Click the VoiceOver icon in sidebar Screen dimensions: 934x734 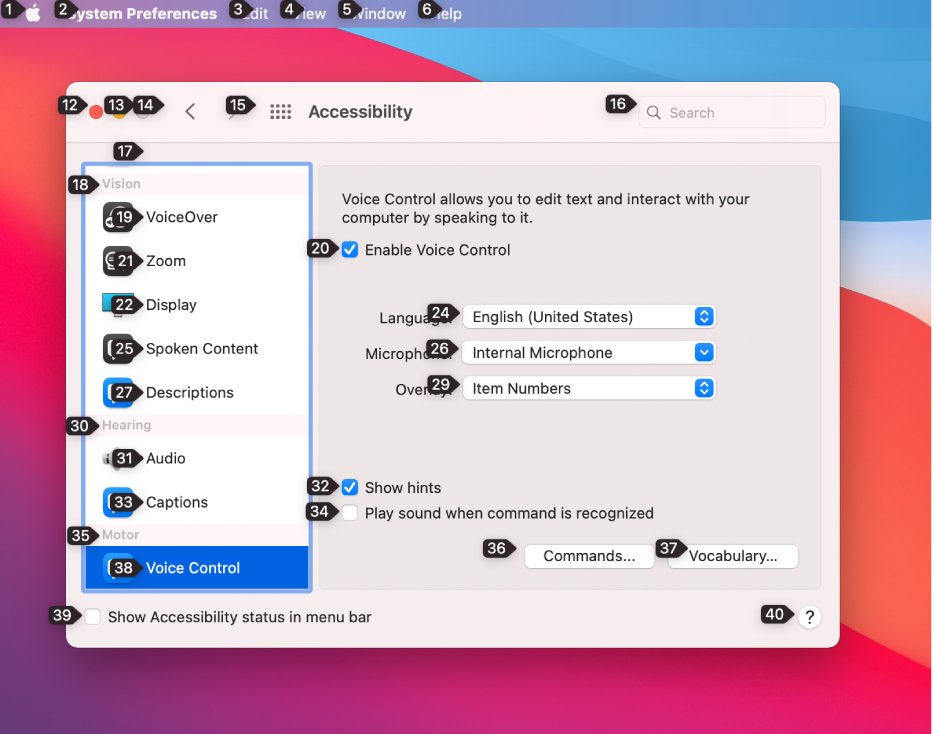coord(117,217)
